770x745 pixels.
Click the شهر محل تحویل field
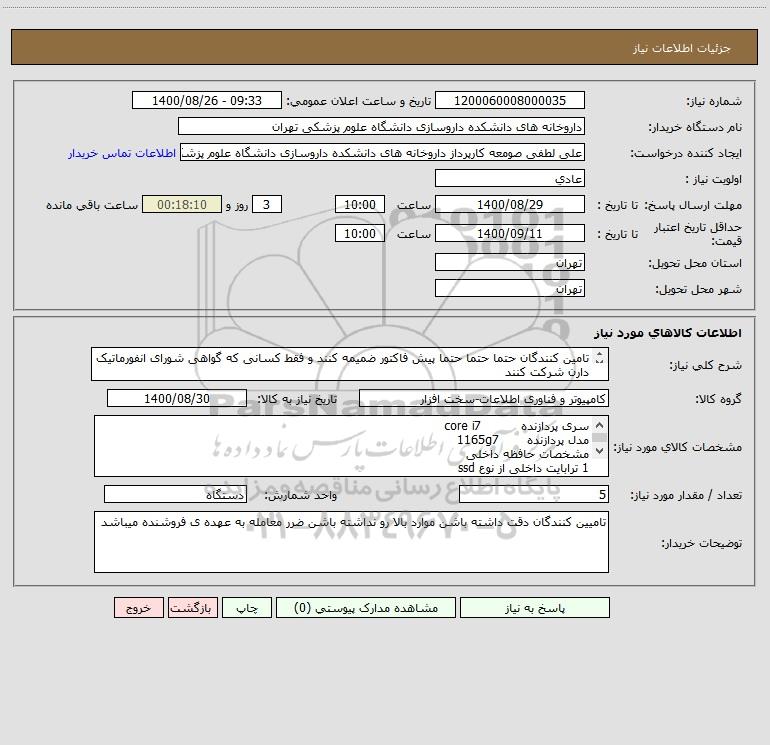510,289
